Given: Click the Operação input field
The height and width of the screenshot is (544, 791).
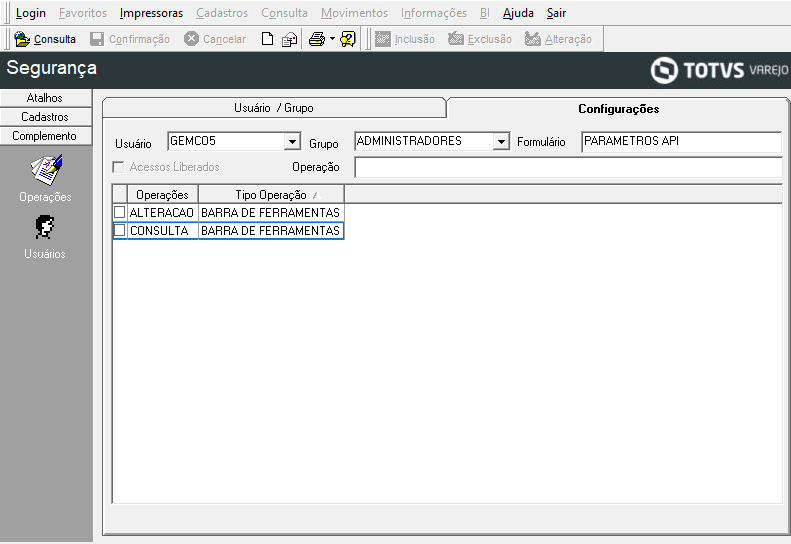Looking at the screenshot, I should [569, 168].
